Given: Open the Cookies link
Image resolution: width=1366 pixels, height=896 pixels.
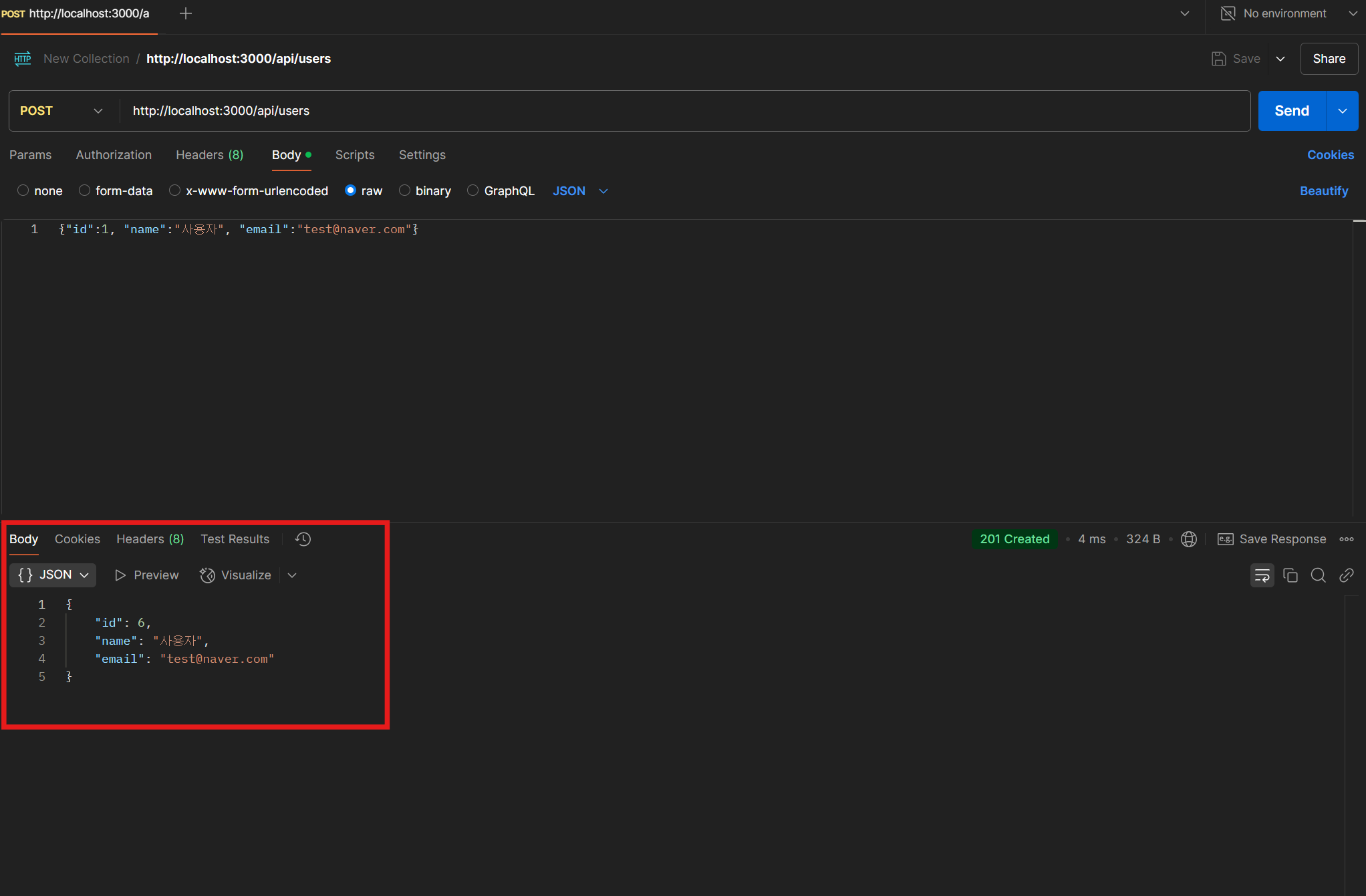Looking at the screenshot, I should point(1331,155).
